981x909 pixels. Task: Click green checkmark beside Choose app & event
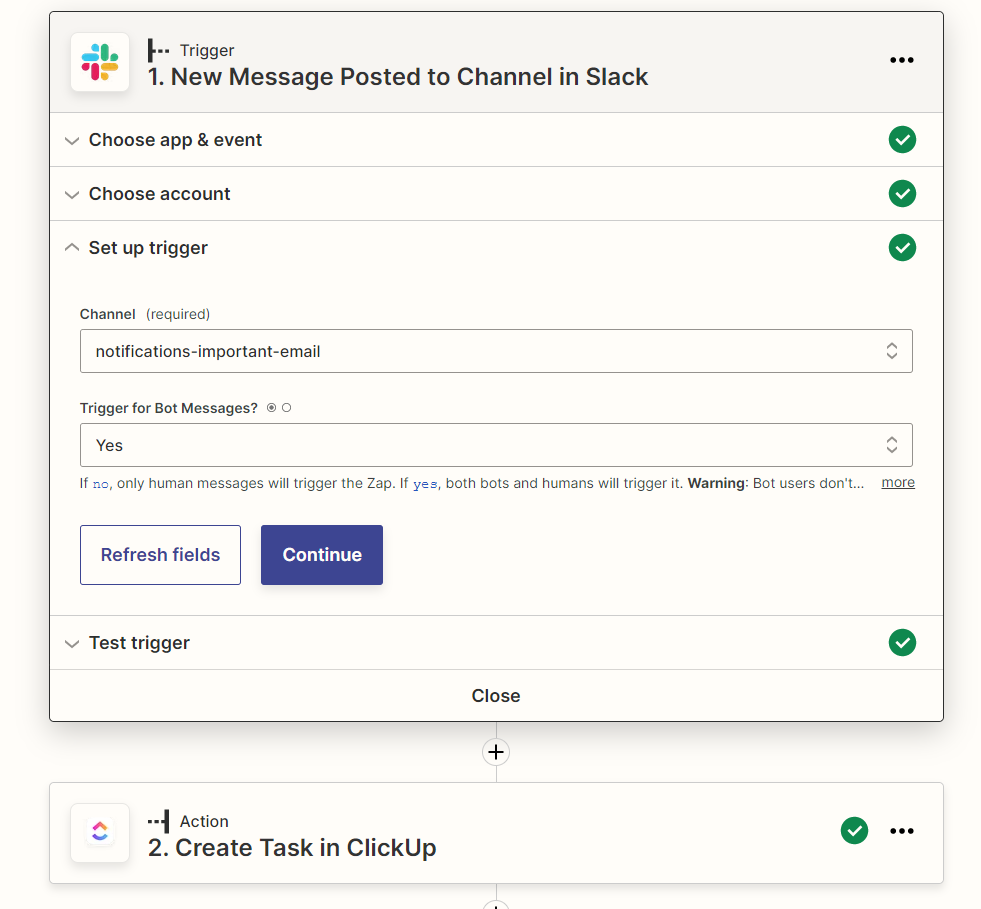click(902, 140)
